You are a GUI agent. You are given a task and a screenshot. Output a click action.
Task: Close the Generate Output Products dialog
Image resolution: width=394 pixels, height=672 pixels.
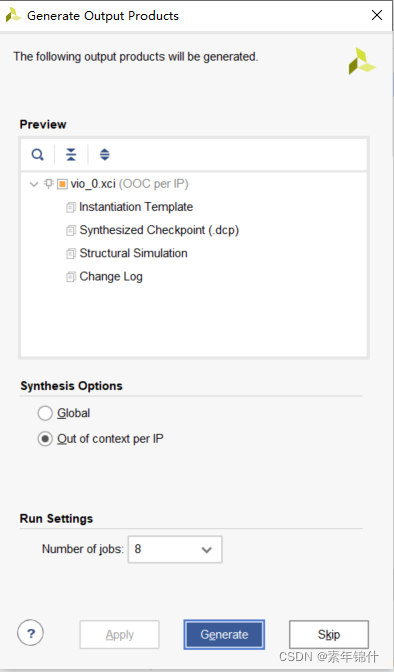(x=377, y=15)
